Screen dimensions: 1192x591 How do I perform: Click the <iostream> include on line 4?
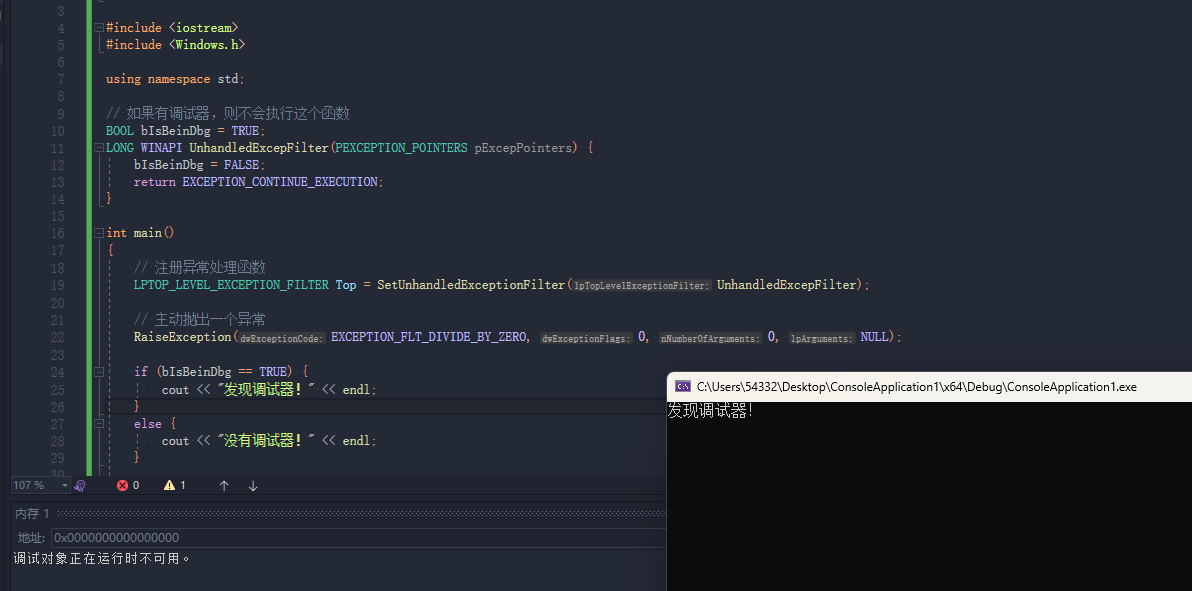[x=204, y=27]
